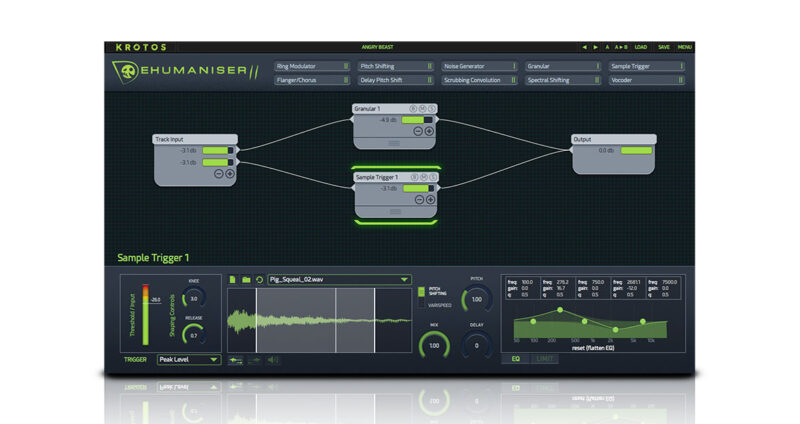The width and height of the screenshot is (800, 424).
Task: Open the Peak Level trigger dropdown
Action: pyautogui.click(x=189, y=359)
